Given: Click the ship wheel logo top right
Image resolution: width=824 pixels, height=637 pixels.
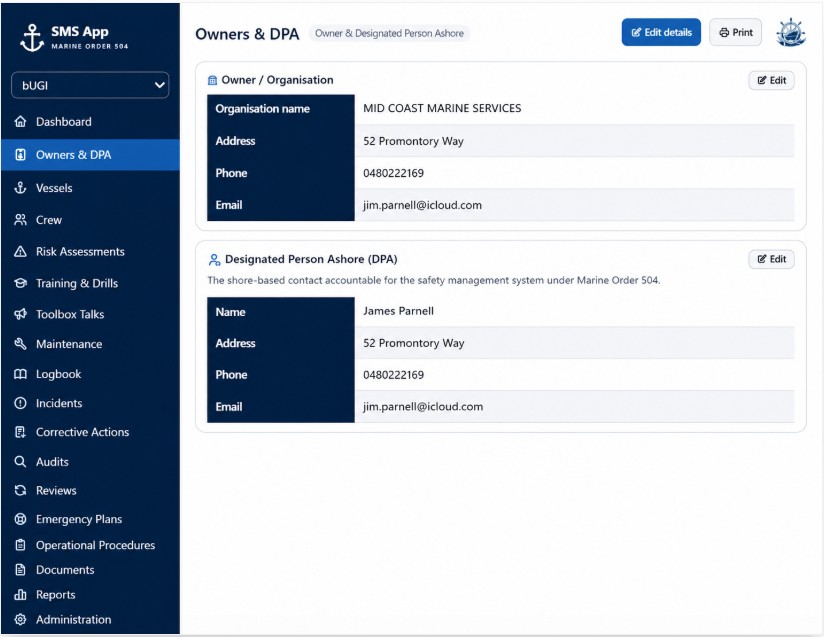Looking at the screenshot, I should [x=790, y=33].
